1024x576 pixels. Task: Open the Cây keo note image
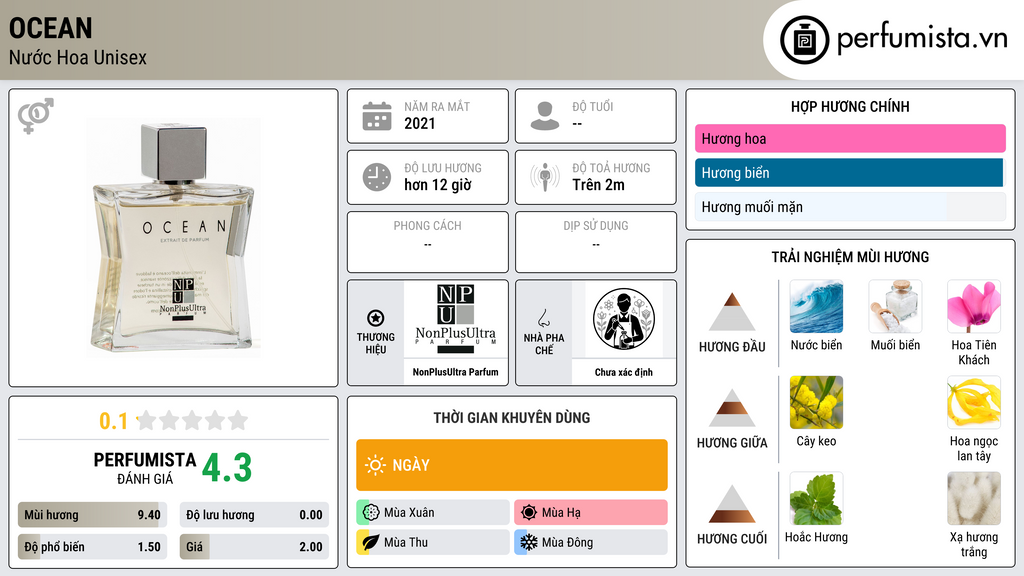pyautogui.click(x=816, y=402)
